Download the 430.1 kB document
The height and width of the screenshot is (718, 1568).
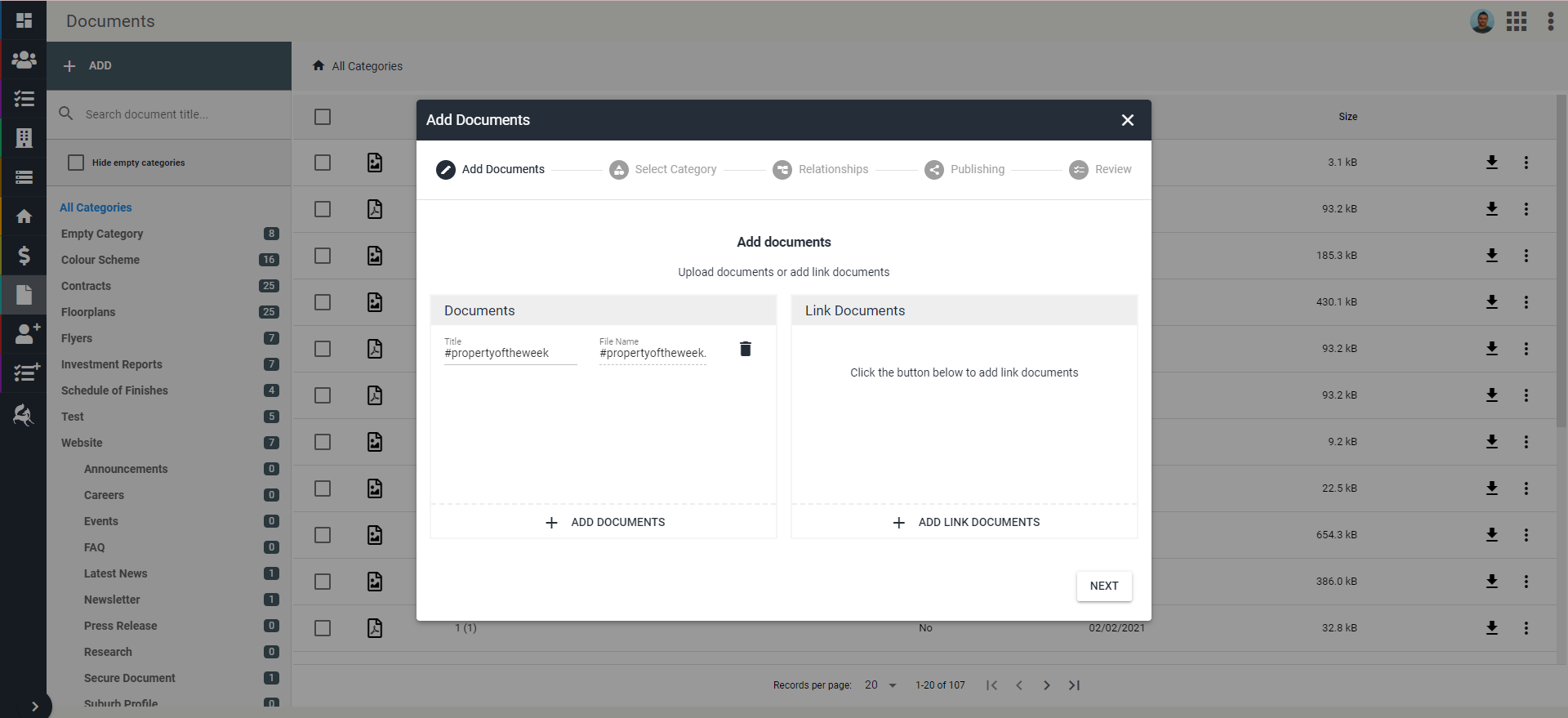click(1492, 302)
